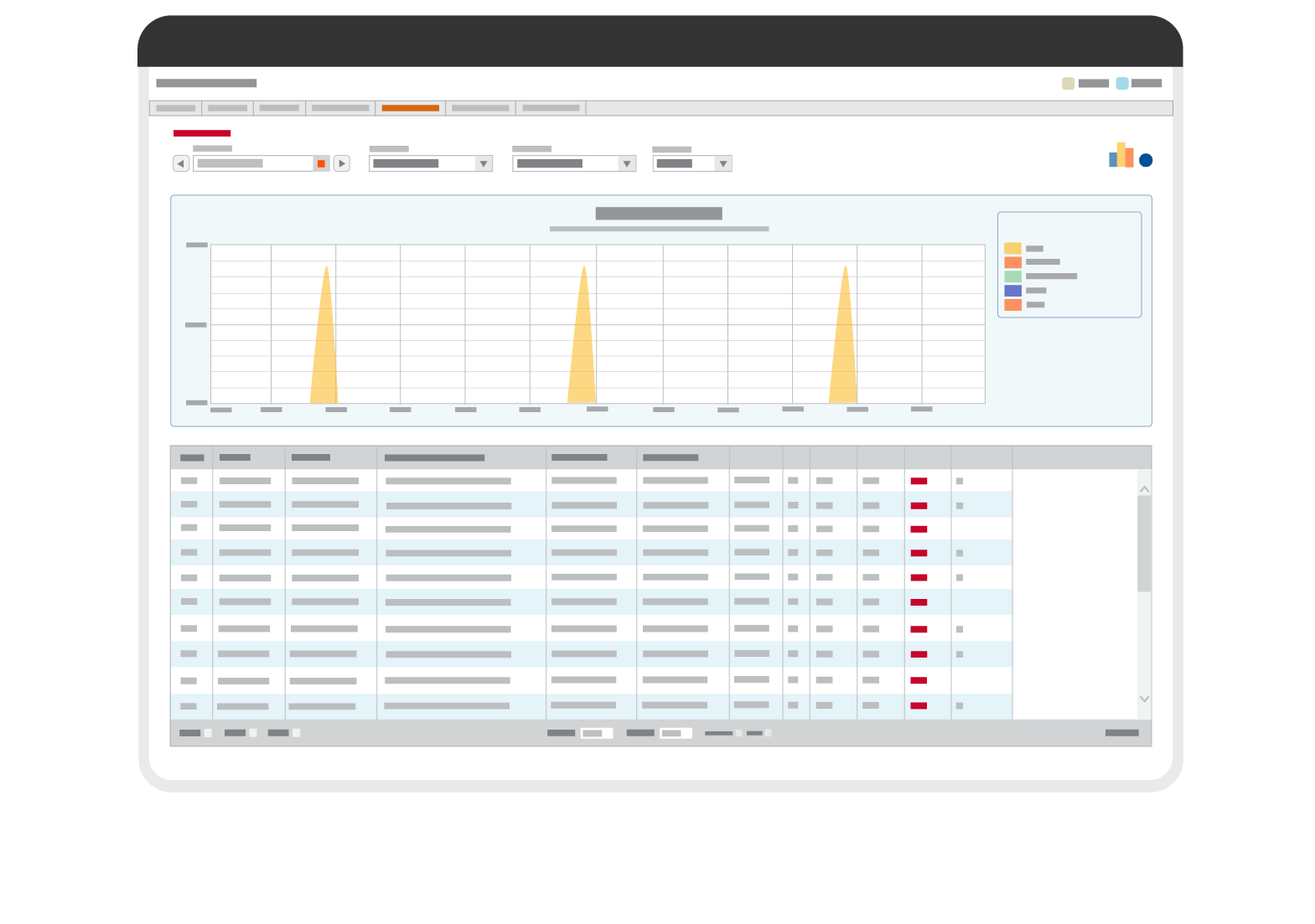Click the red link above the date field
Image resolution: width=1315 pixels, height=924 pixels.
202,133
